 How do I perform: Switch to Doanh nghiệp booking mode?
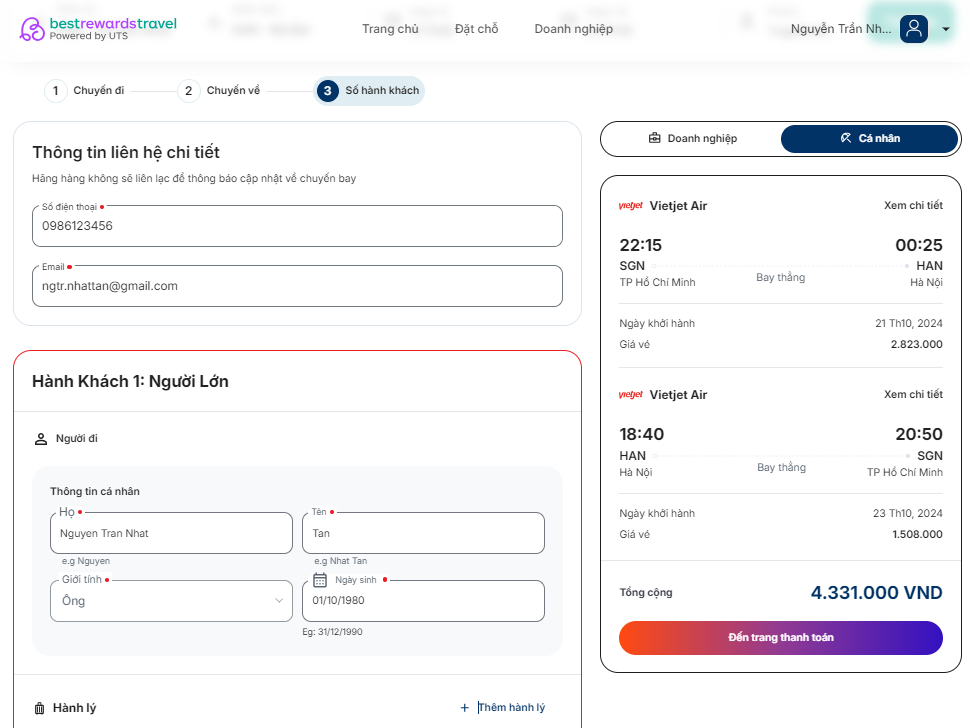coord(692,139)
